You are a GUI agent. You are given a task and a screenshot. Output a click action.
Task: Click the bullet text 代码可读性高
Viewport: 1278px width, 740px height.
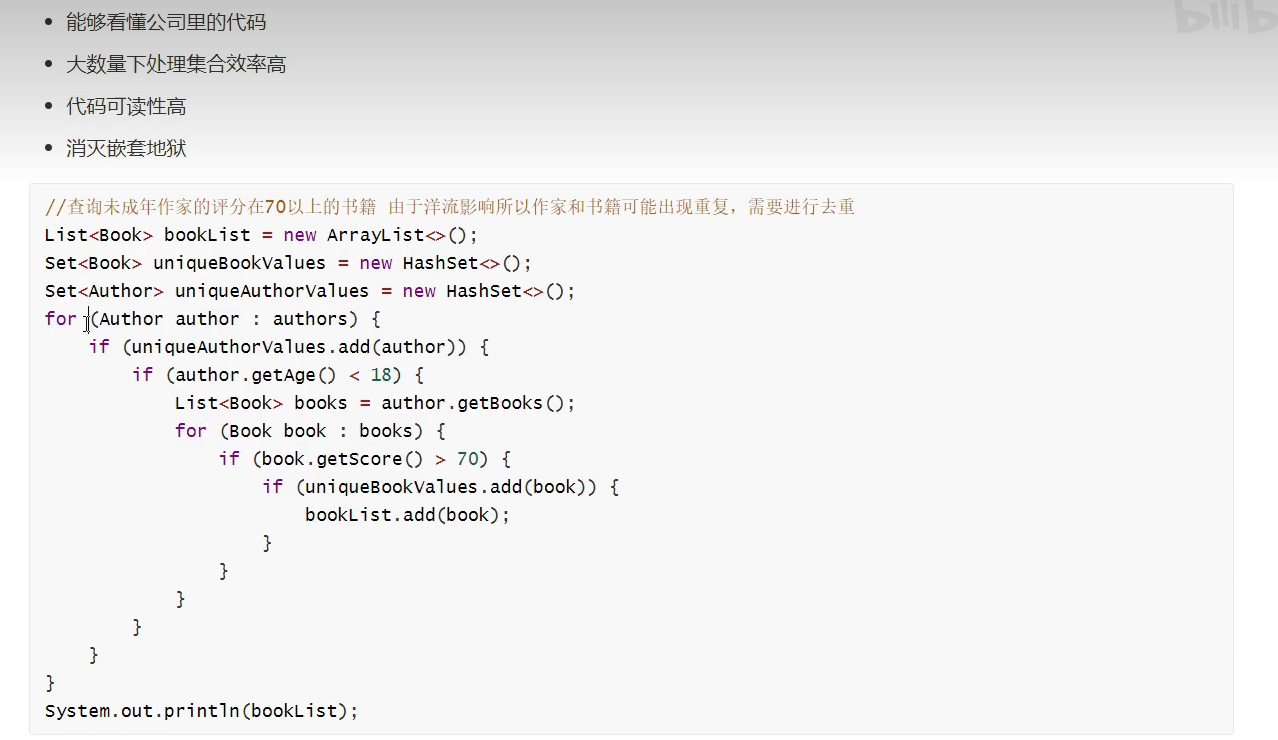point(126,106)
